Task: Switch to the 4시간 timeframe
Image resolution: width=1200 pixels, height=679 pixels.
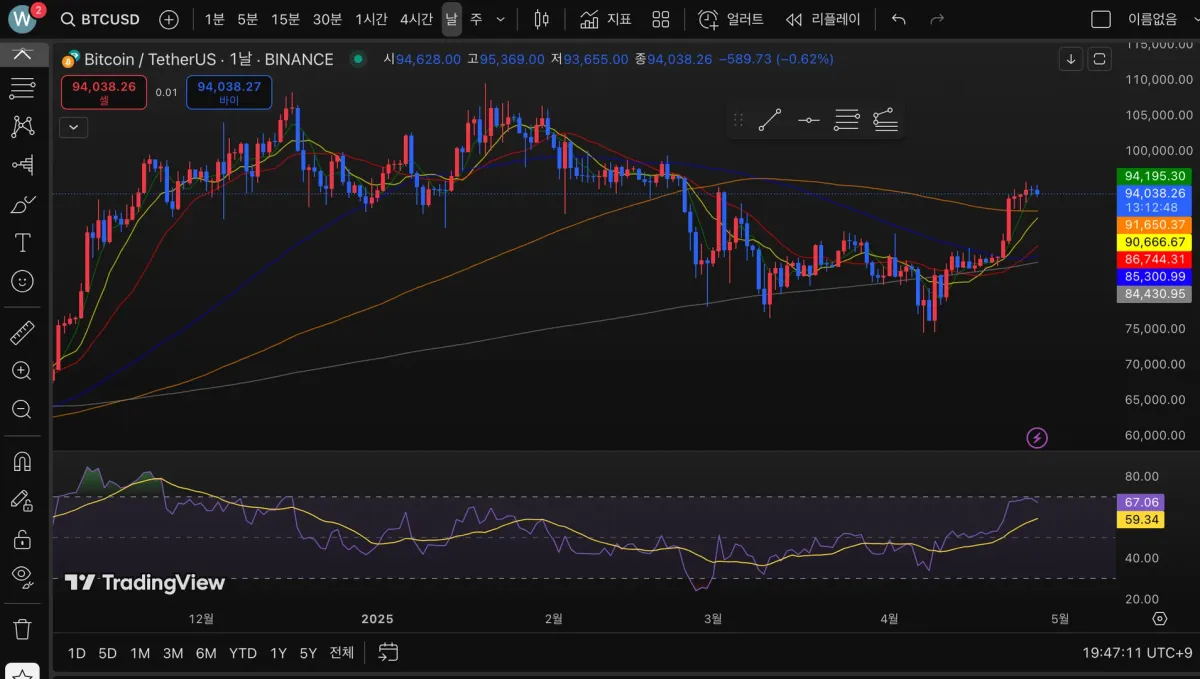Action: click(416, 19)
